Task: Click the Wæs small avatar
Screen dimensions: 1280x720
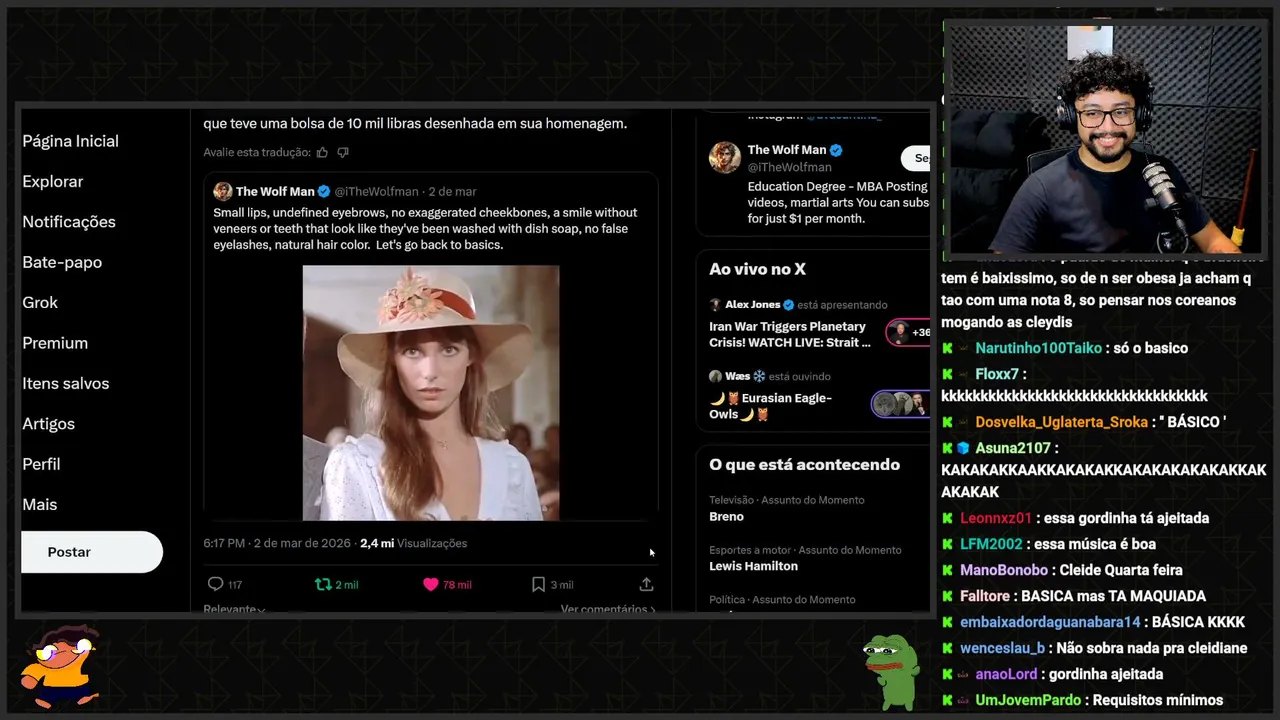Action: tap(715, 376)
